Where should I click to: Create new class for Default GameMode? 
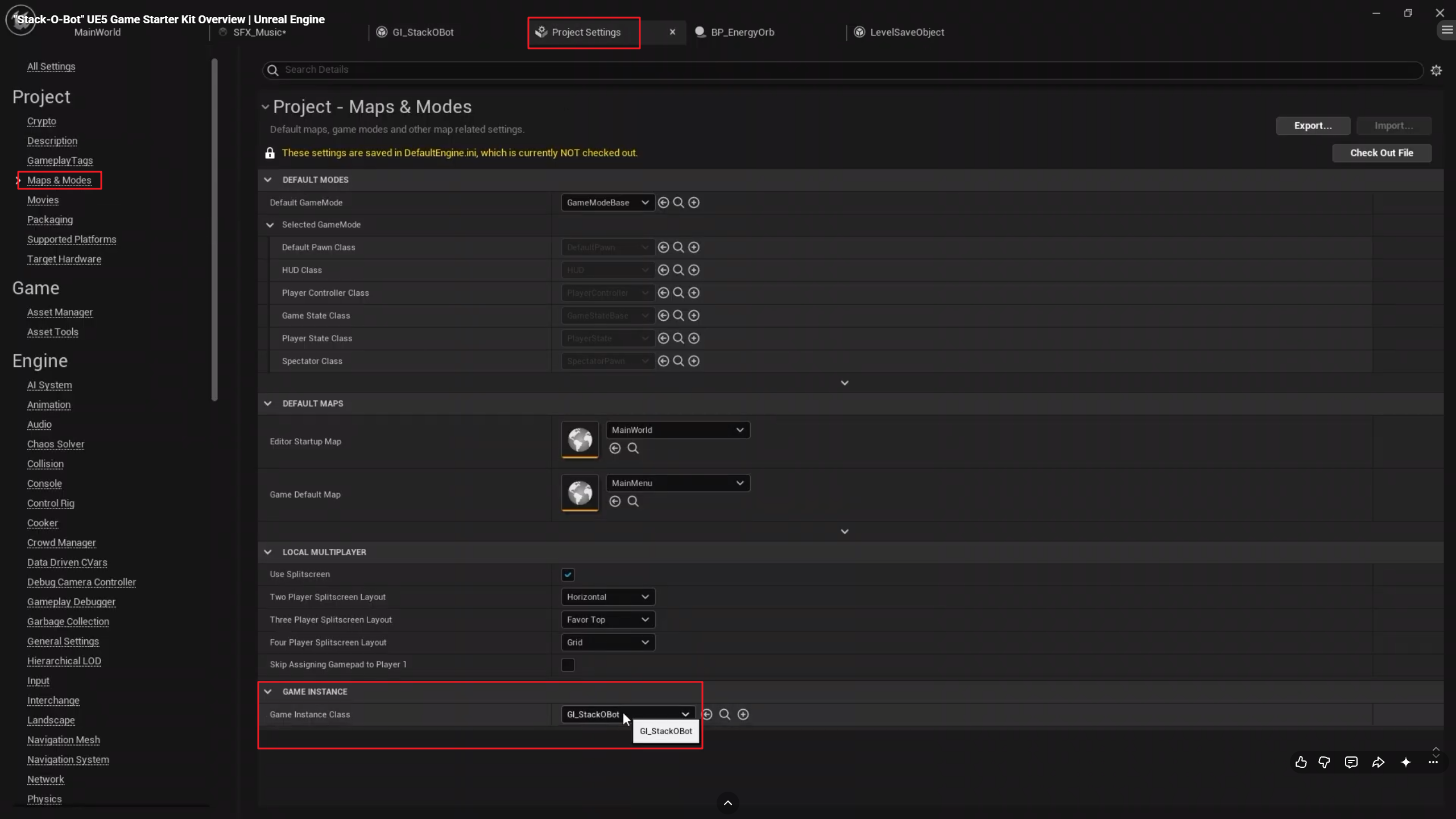pyautogui.click(x=694, y=202)
